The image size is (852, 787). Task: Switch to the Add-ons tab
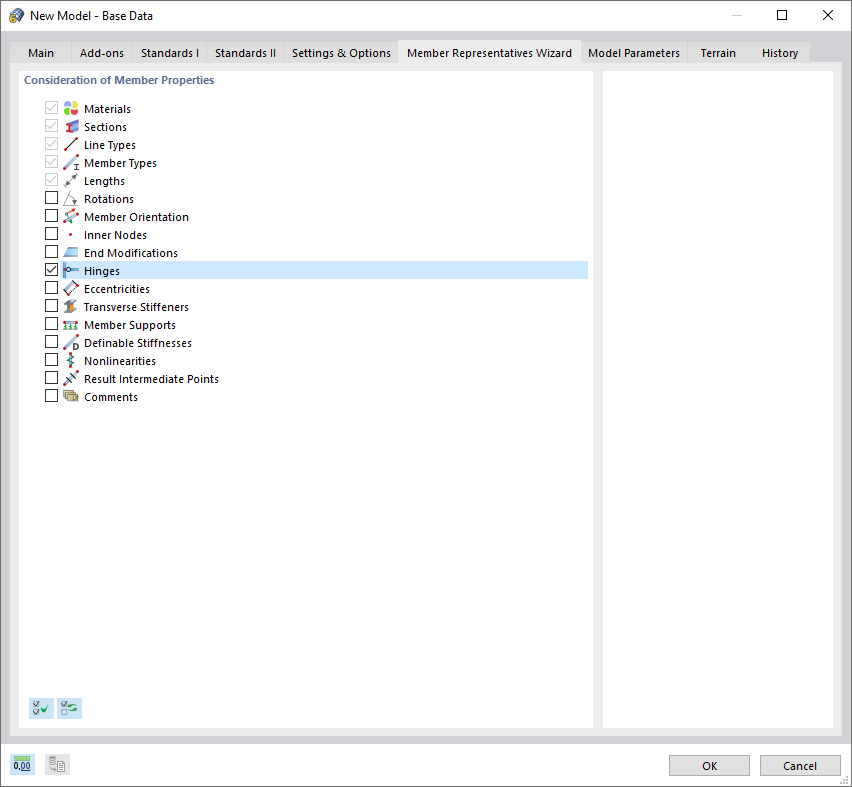coord(102,53)
